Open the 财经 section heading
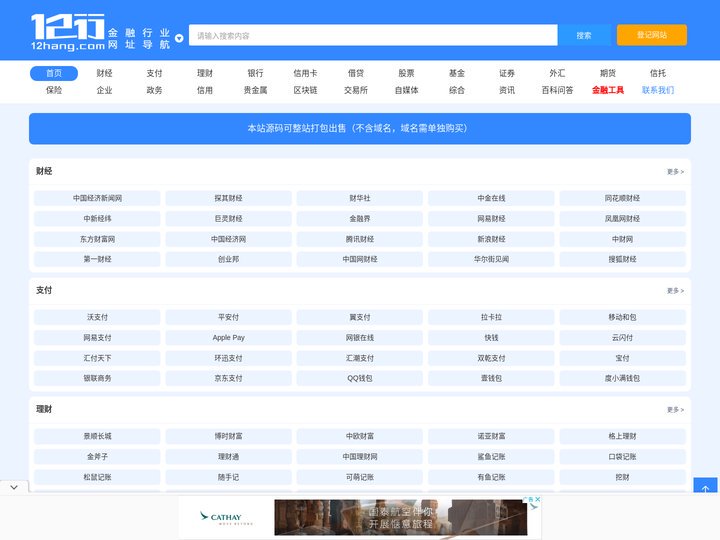 [x=44, y=171]
